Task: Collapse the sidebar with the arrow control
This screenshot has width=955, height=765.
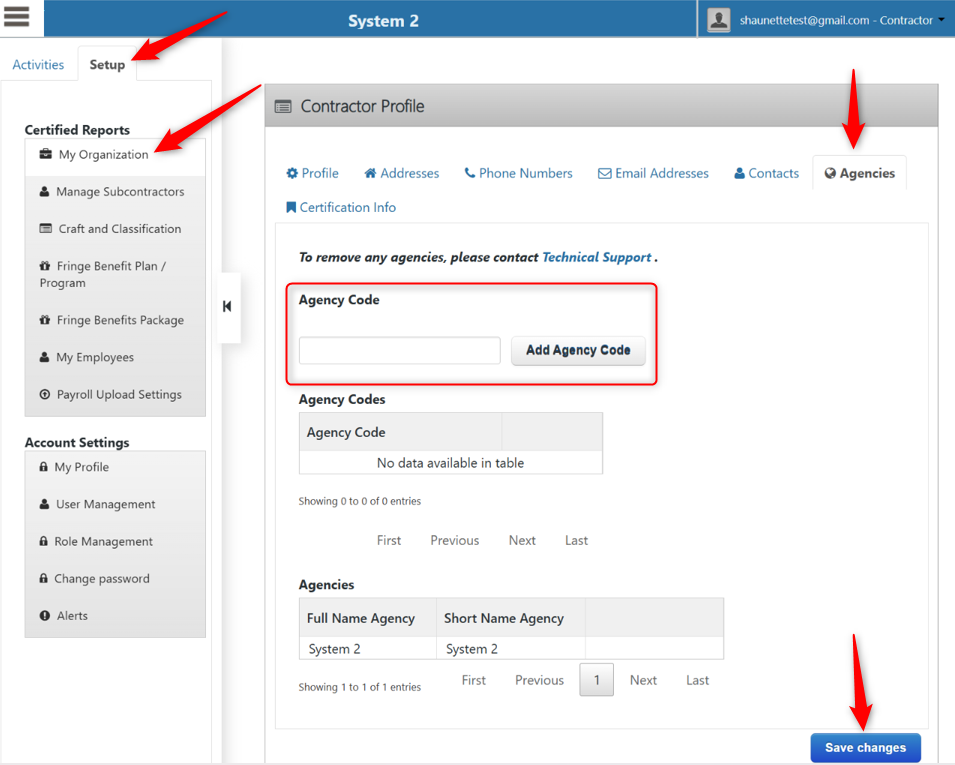Action: 228,308
